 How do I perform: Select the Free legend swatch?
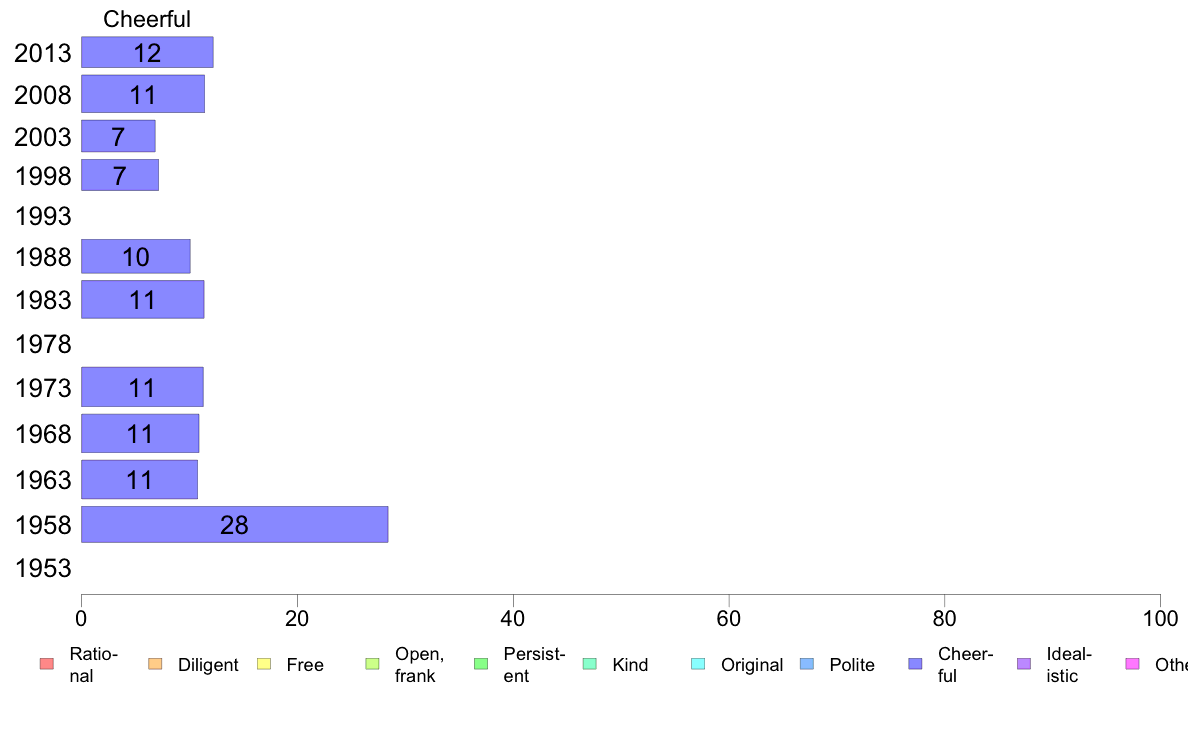pyautogui.click(x=264, y=665)
